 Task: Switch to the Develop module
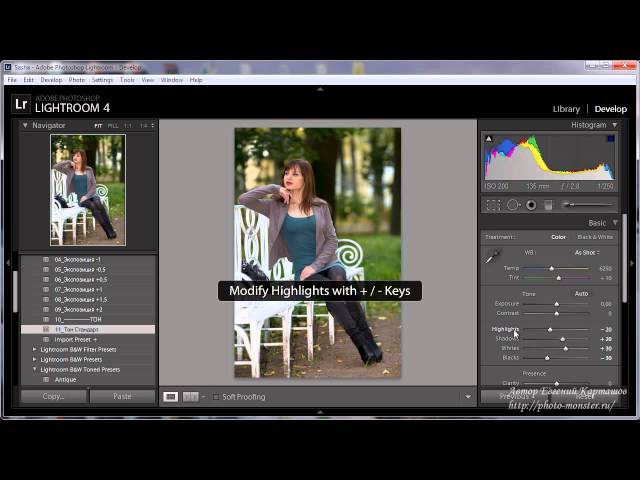[611, 109]
